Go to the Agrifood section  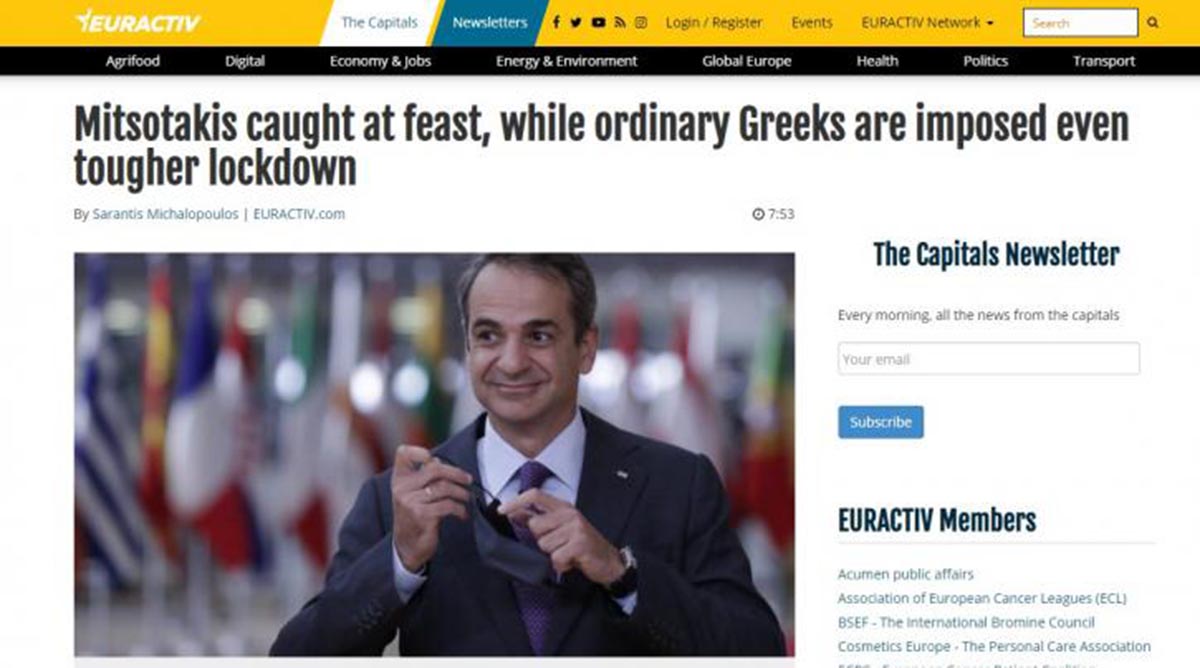tap(133, 61)
